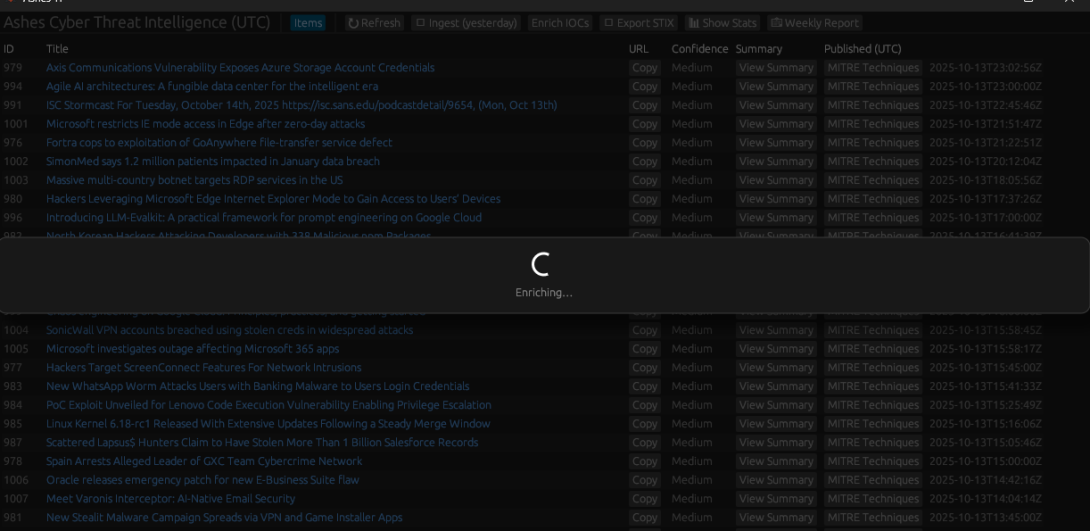1090x531 pixels.
Task: Open Show Stats chart button
Action: pyautogui.click(x=722, y=23)
